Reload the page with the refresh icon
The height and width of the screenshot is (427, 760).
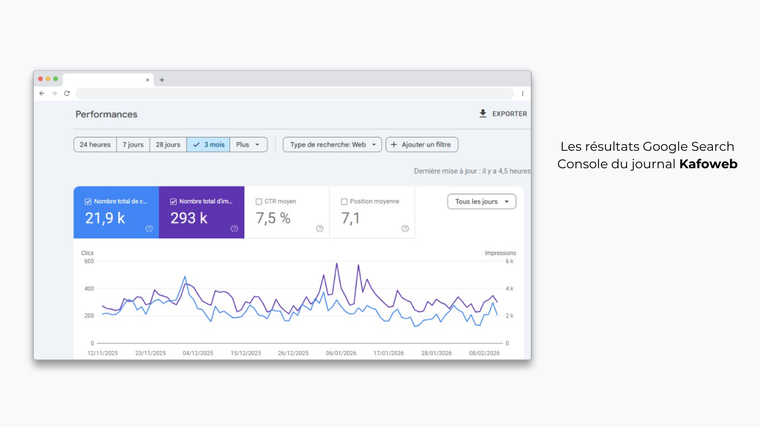[67, 93]
